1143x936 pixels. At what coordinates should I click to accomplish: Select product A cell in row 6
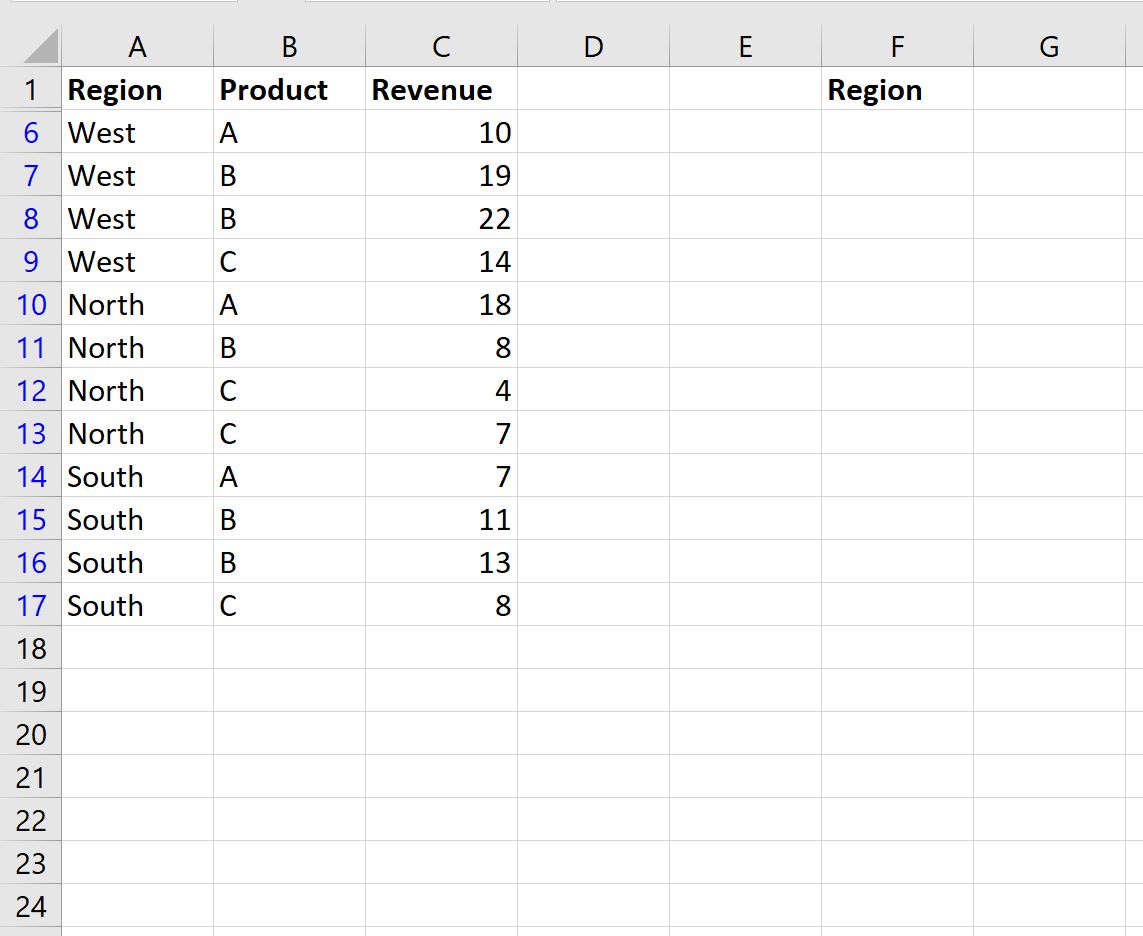[x=289, y=132]
